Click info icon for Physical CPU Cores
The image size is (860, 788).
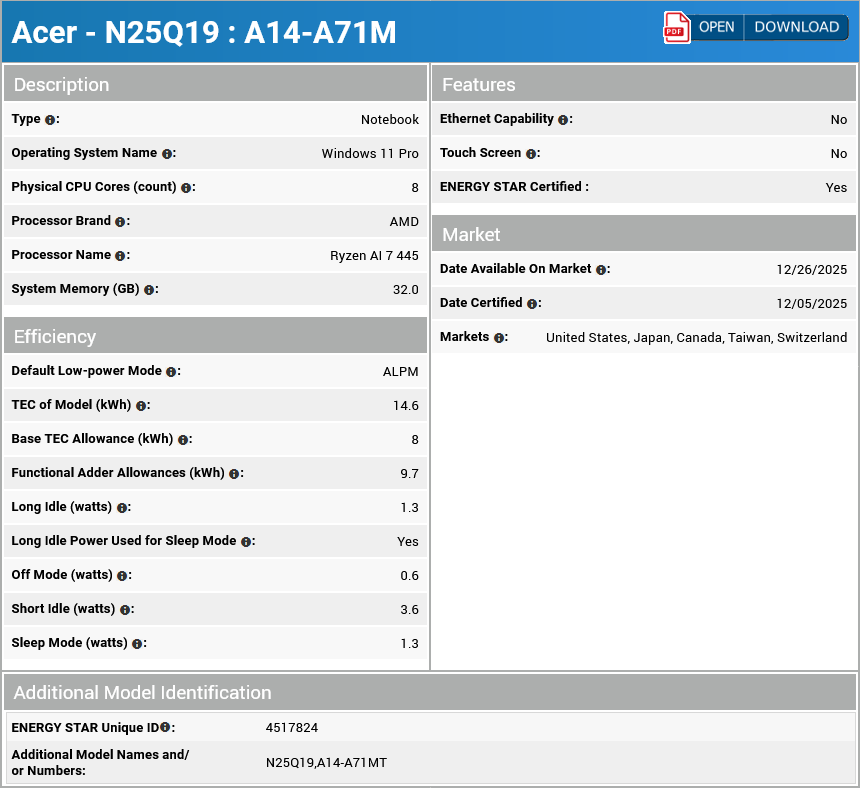[x=186, y=188]
